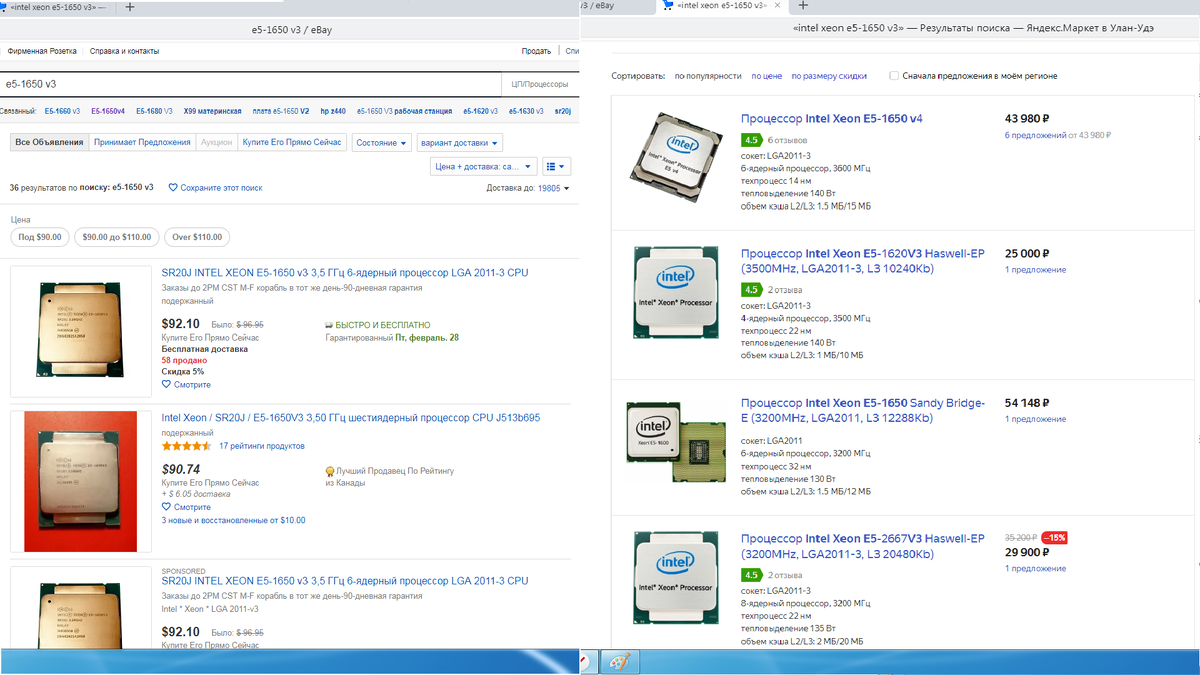
Task: Click Смотрите heart on the $92.10 listing
Action: point(167,384)
